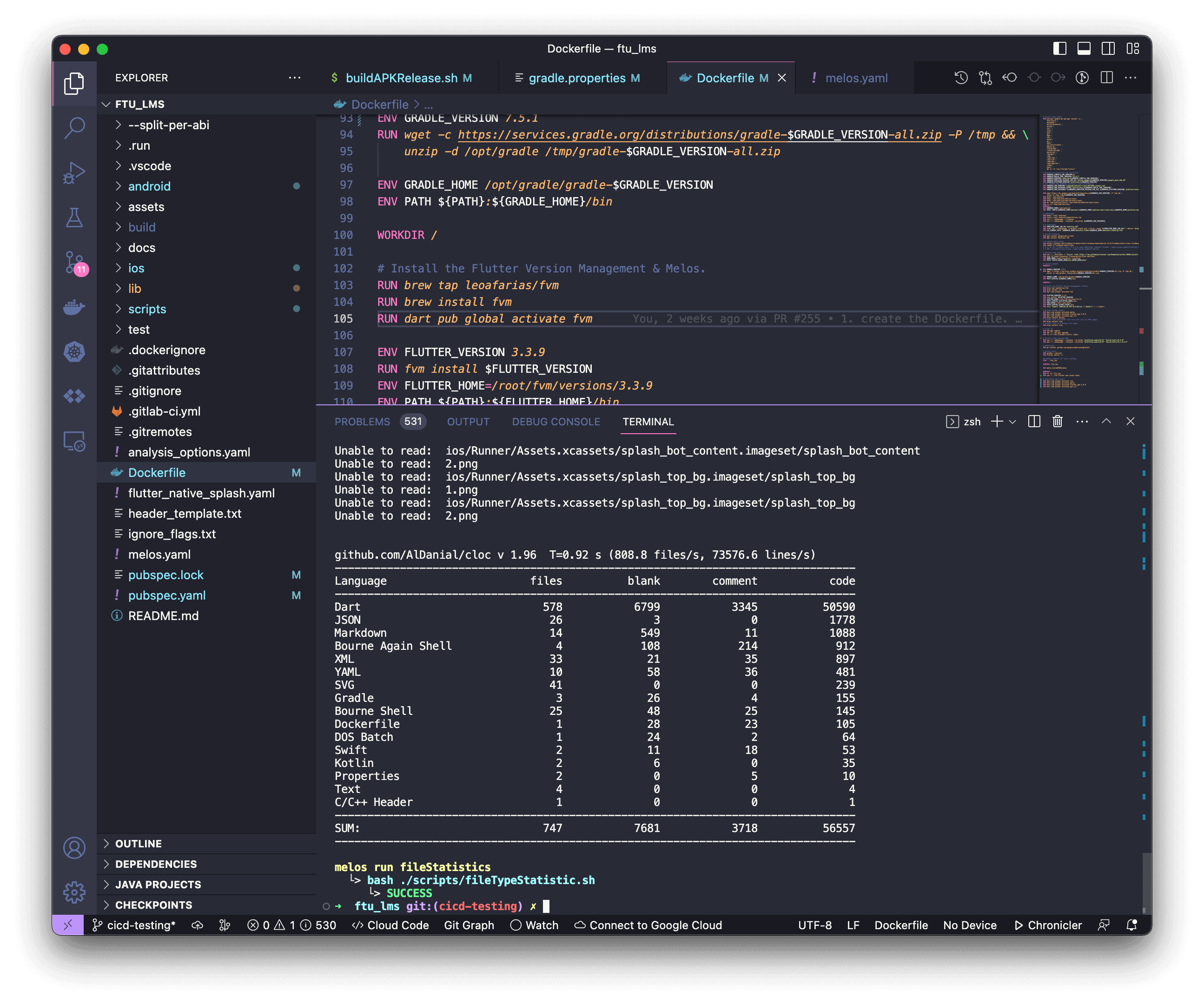Open the new terminal launch profile dropdown

(1013, 422)
